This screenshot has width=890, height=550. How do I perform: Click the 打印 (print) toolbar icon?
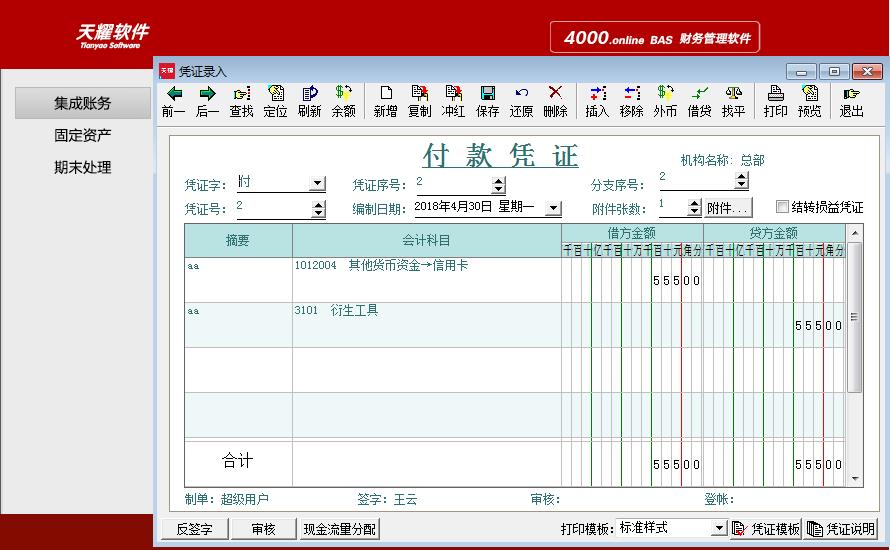click(775, 94)
